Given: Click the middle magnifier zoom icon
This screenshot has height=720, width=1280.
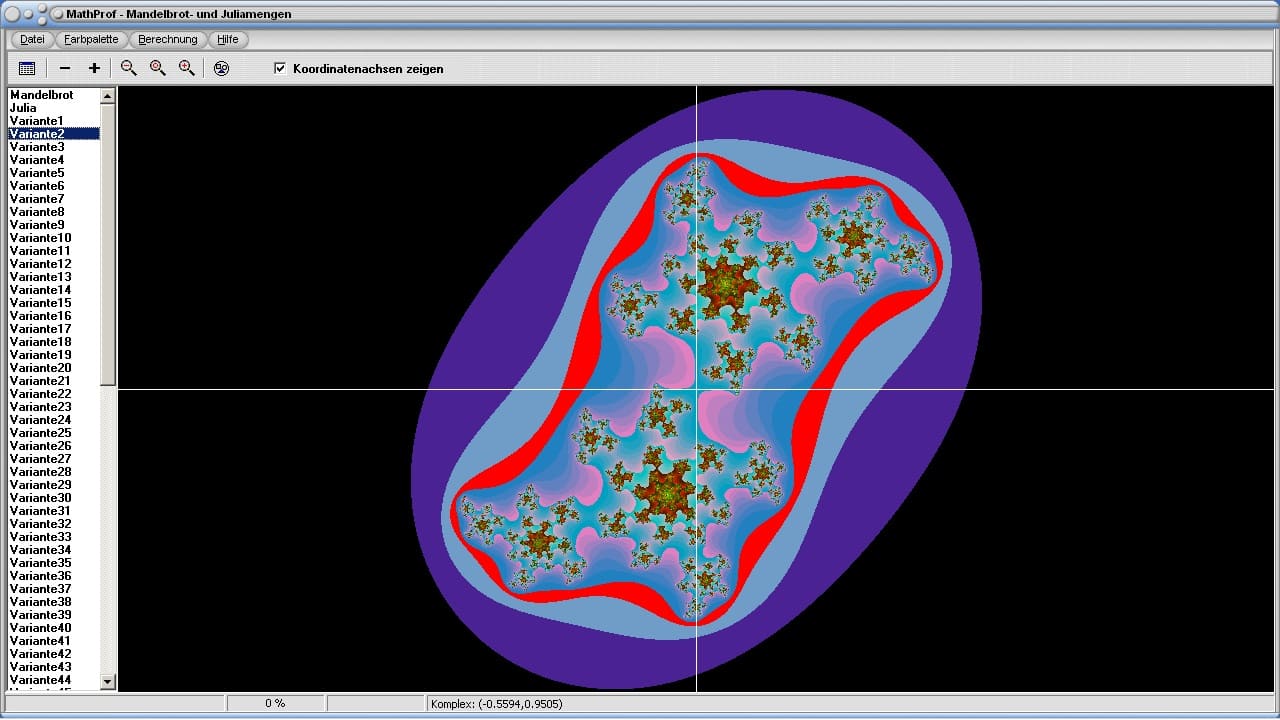Looking at the screenshot, I should click(x=157, y=68).
